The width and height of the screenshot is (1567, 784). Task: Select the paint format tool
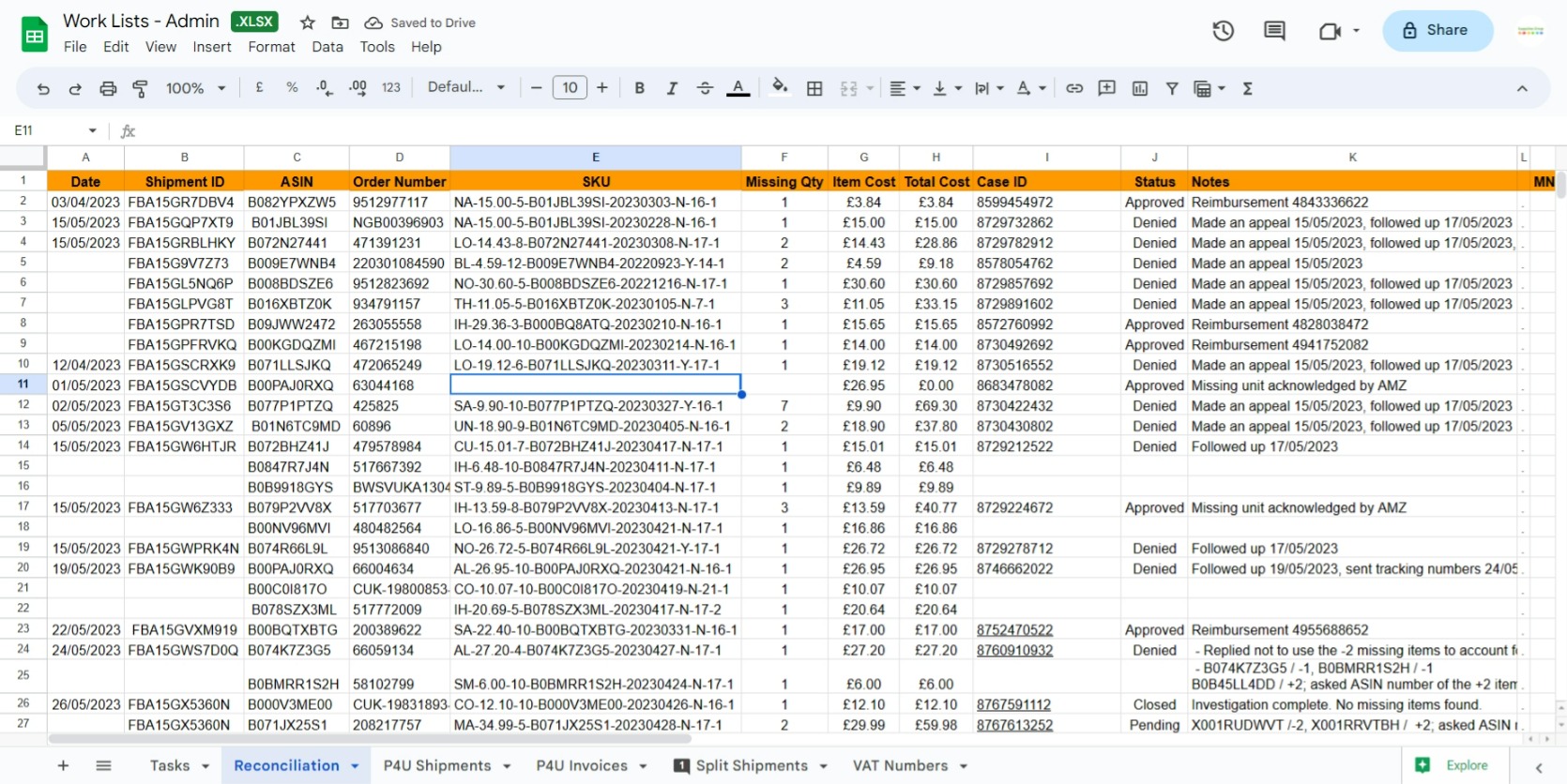pos(140,88)
